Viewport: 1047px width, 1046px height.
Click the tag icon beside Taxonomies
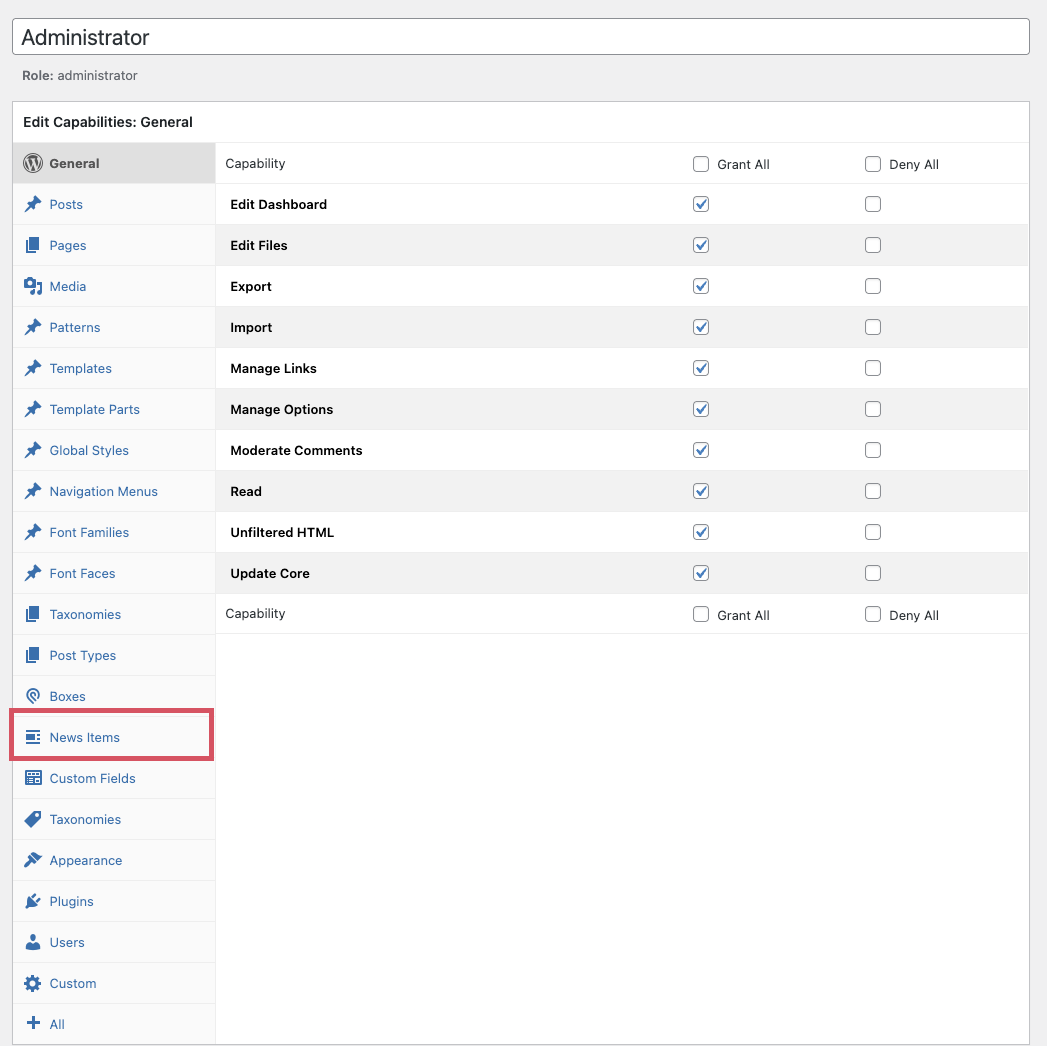pyautogui.click(x=33, y=819)
